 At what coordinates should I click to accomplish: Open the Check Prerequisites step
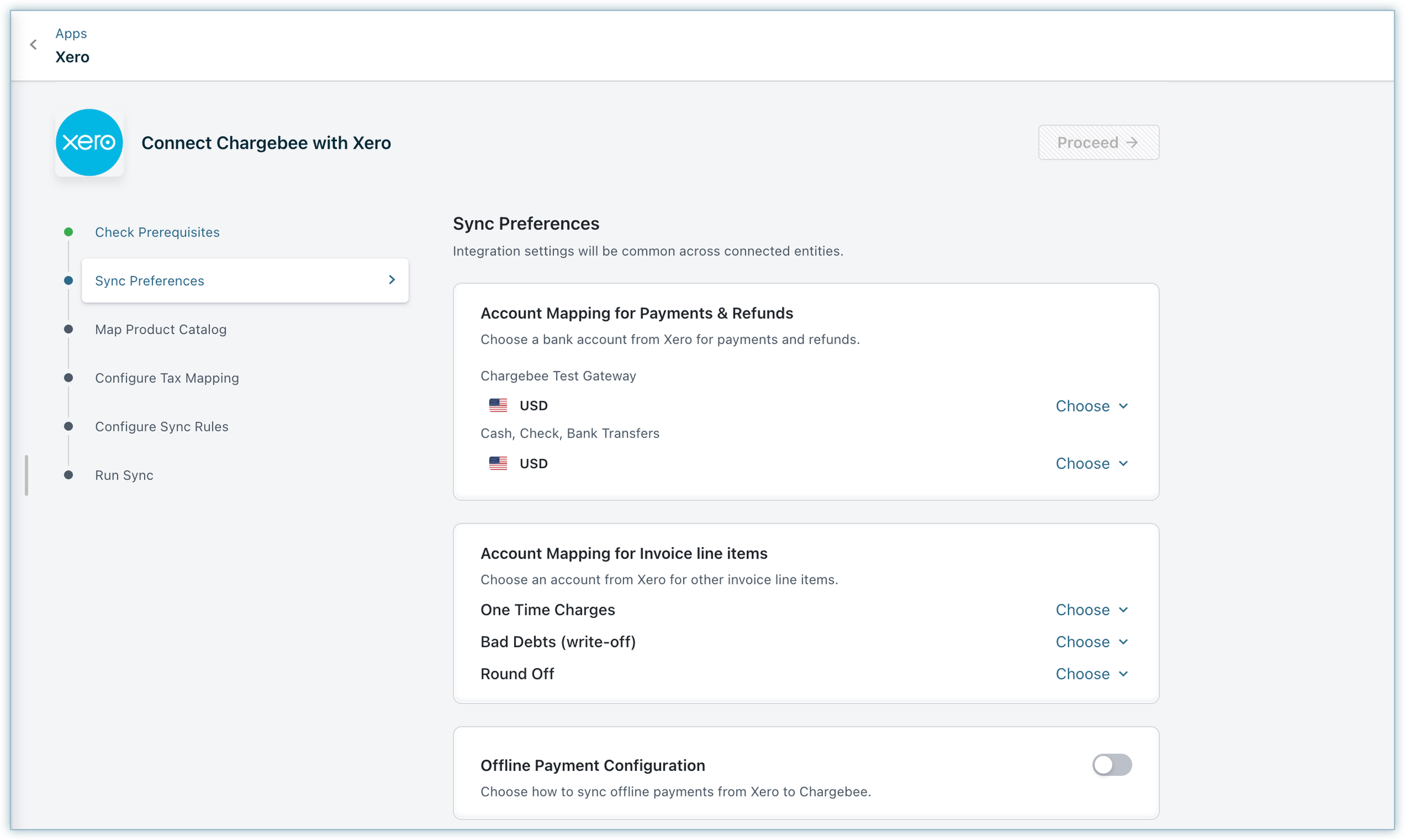coord(157,232)
